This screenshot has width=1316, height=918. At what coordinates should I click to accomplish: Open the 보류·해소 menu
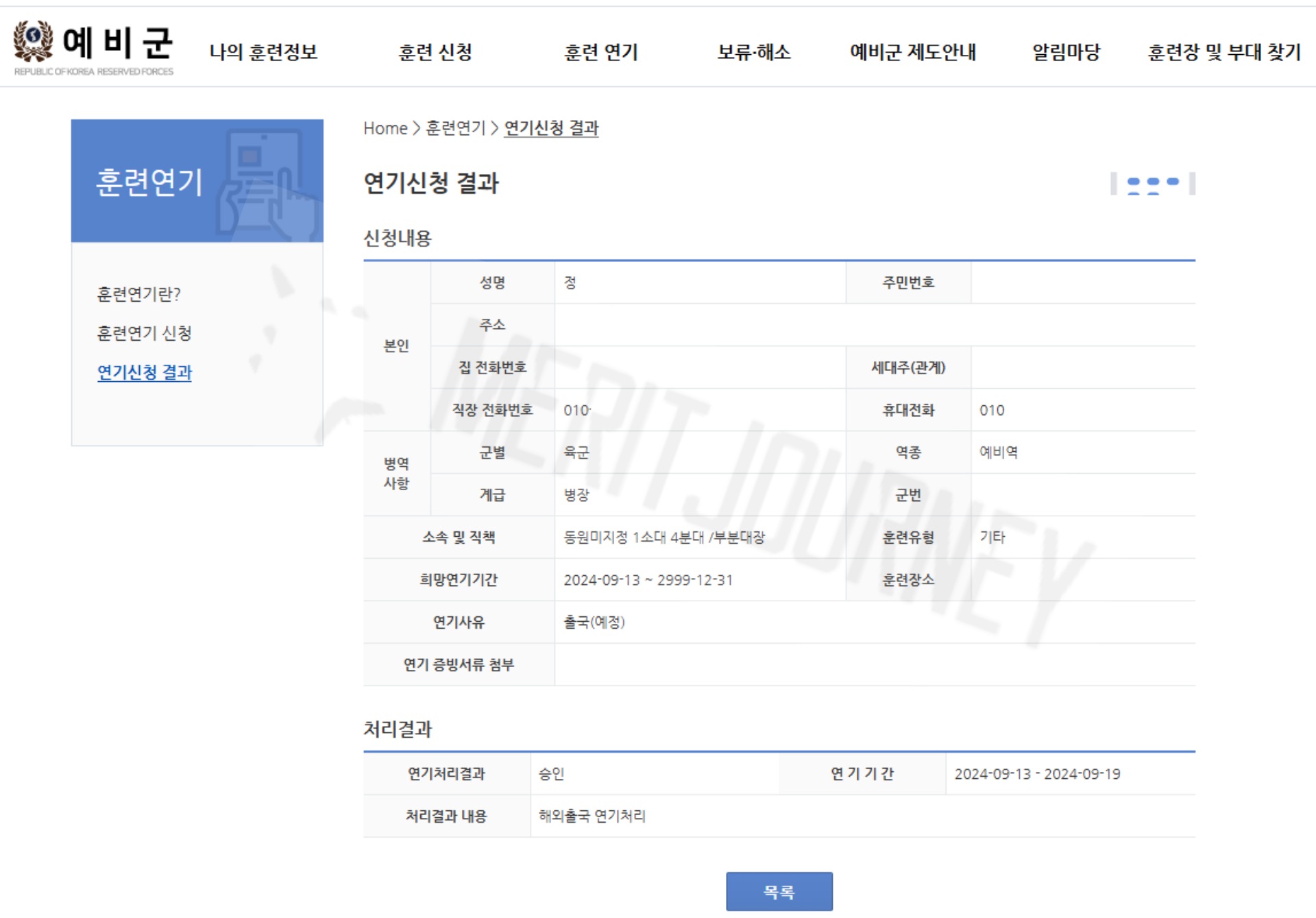754,52
